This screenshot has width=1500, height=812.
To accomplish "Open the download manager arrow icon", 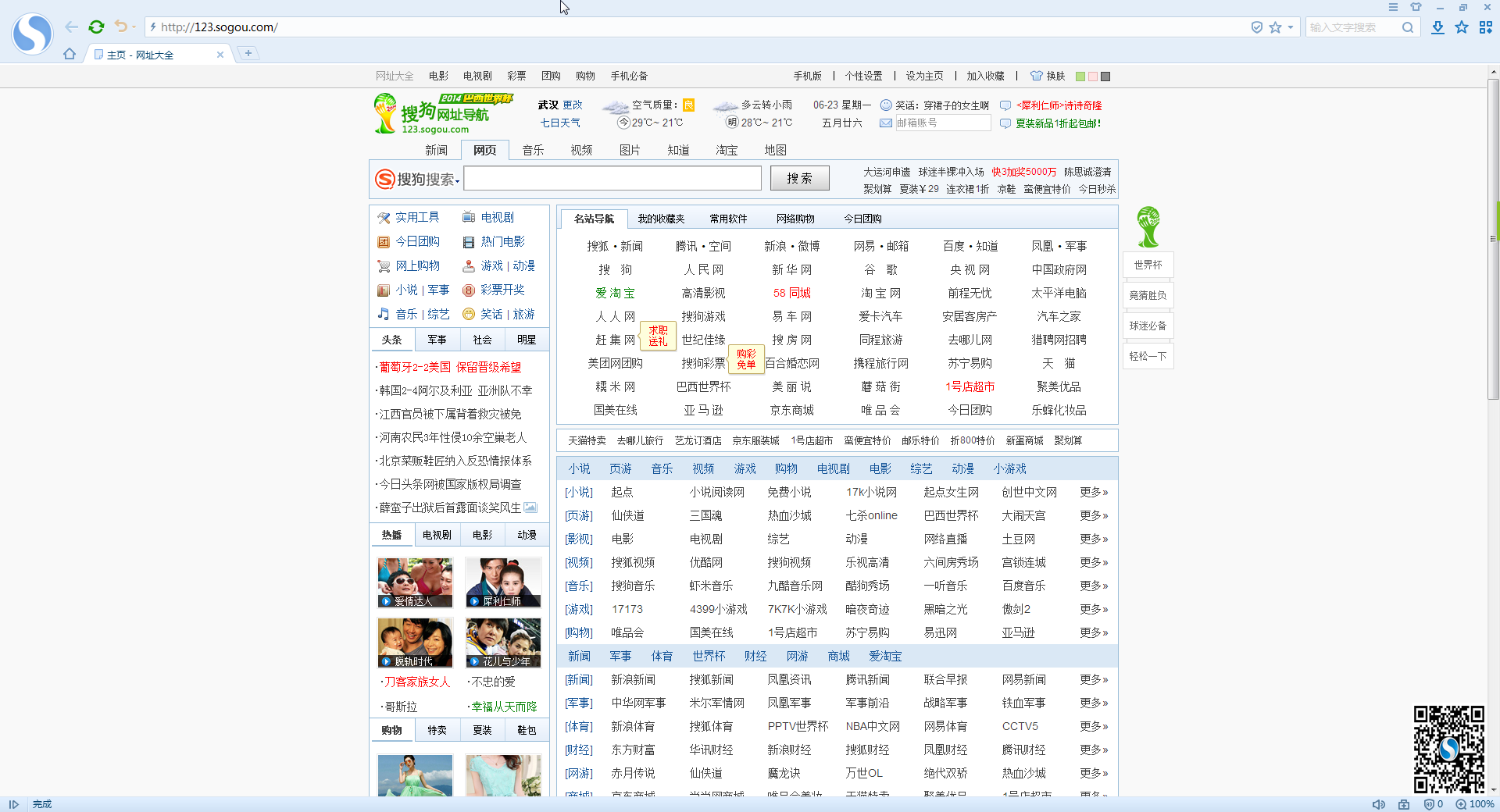I will (x=1437, y=27).
